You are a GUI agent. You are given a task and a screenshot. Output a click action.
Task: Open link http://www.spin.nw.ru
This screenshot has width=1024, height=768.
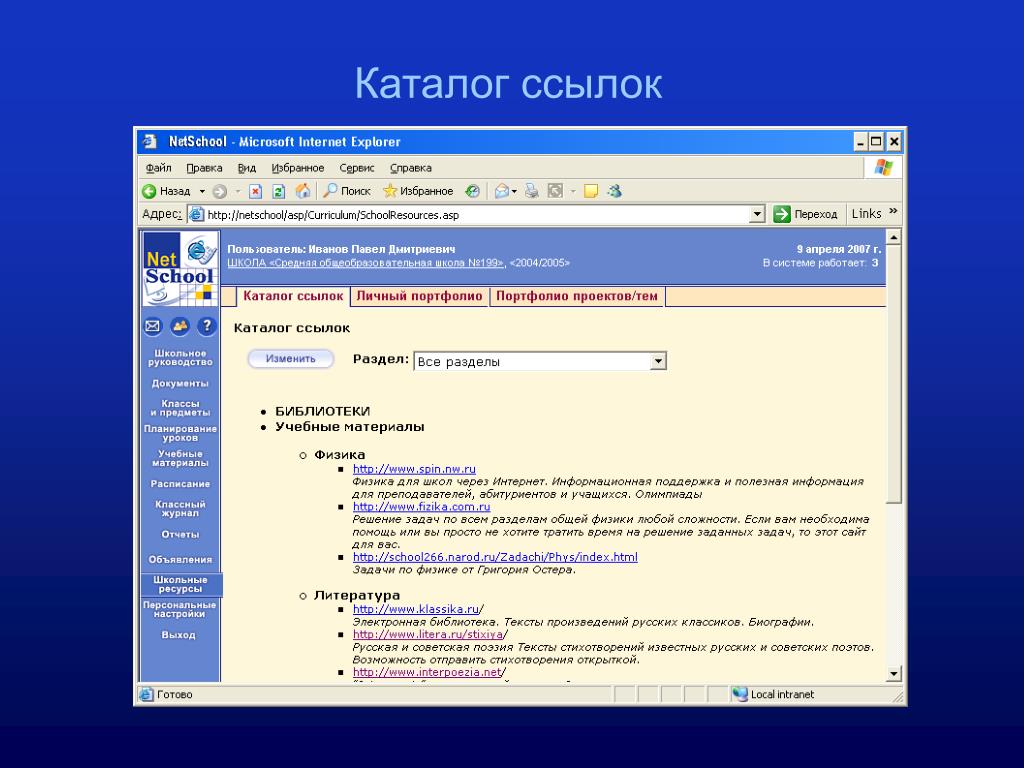coord(414,469)
